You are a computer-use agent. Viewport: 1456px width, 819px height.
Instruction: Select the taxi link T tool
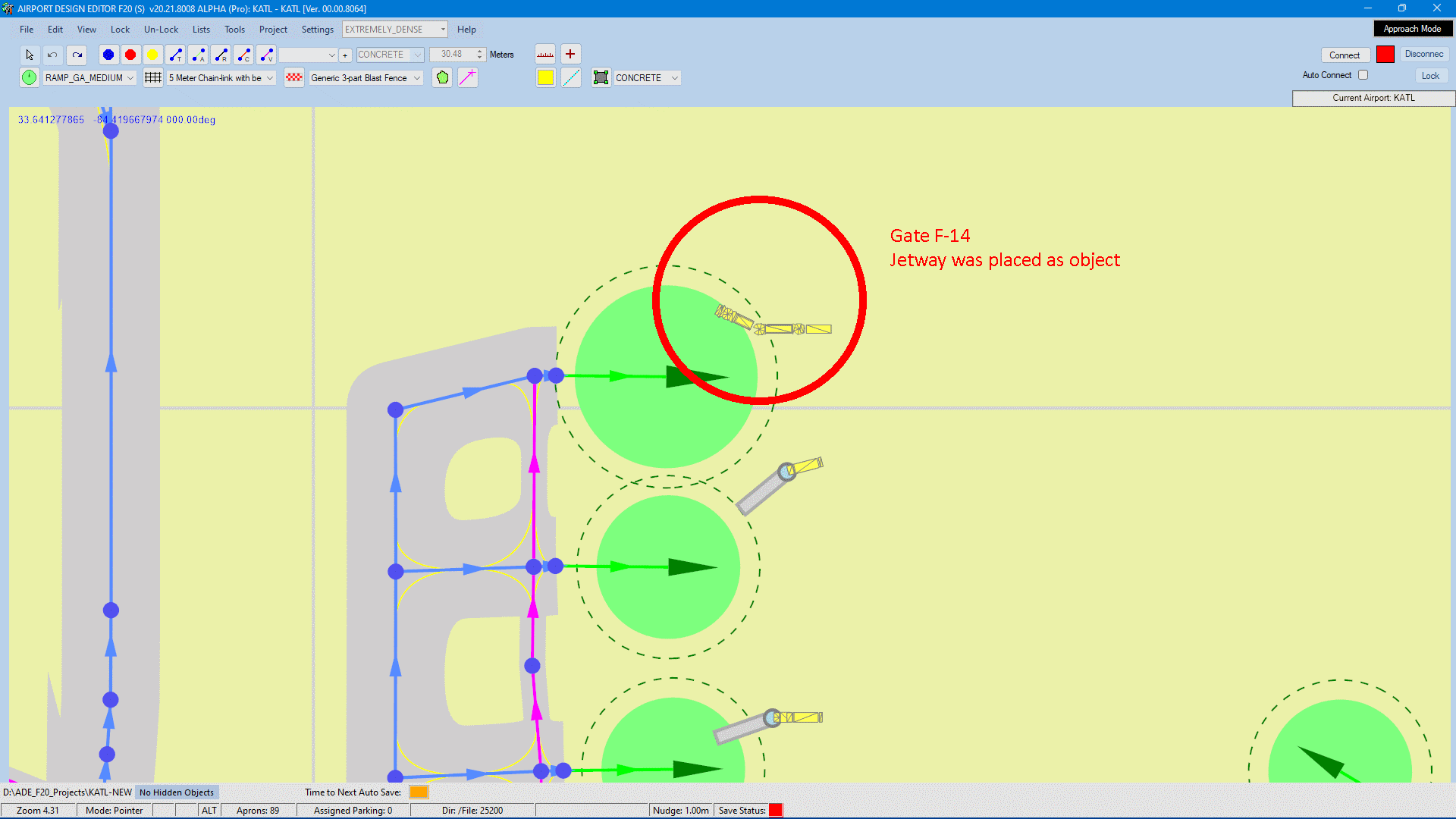pos(175,55)
